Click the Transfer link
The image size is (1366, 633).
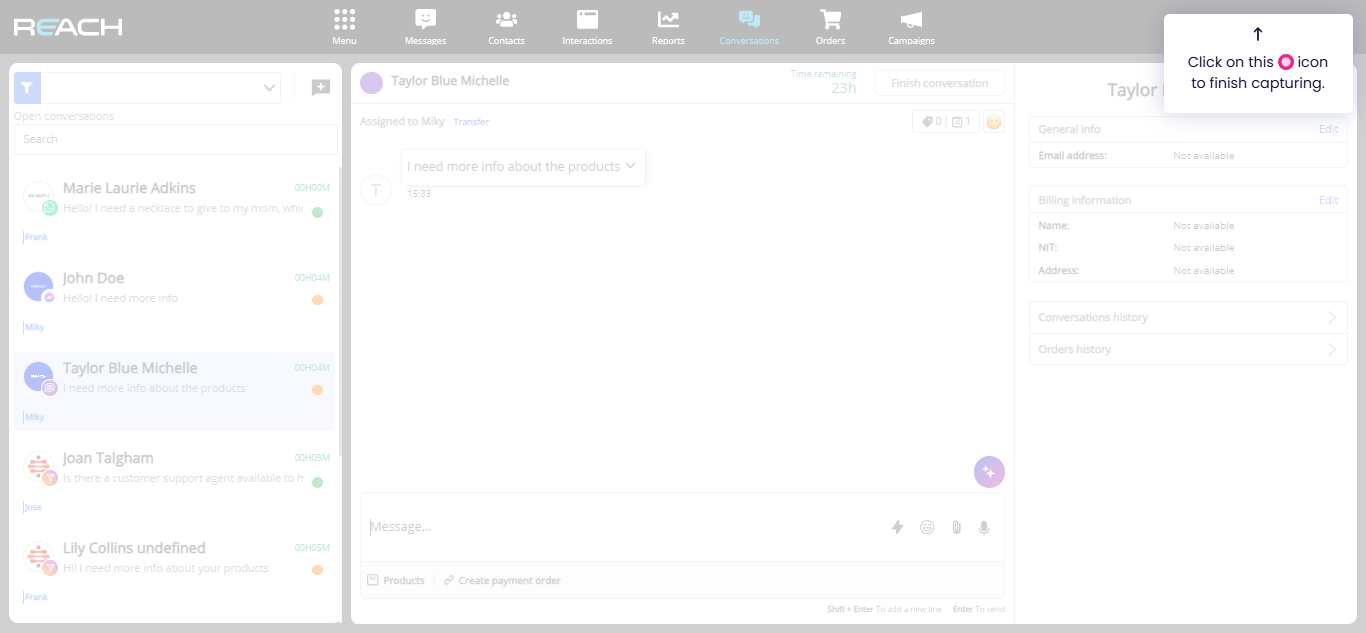pos(471,122)
